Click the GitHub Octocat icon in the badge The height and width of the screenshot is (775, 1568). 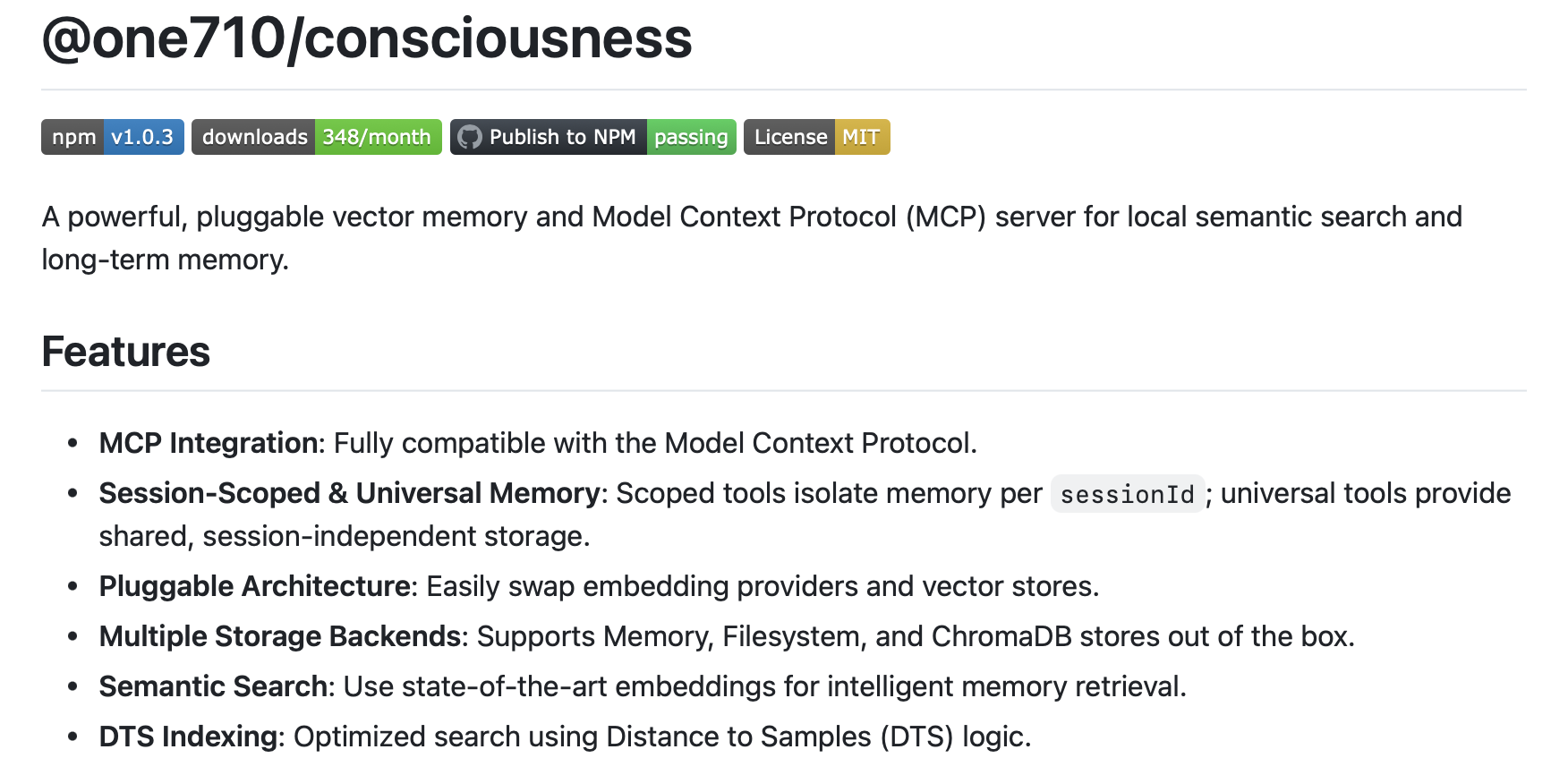469,137
